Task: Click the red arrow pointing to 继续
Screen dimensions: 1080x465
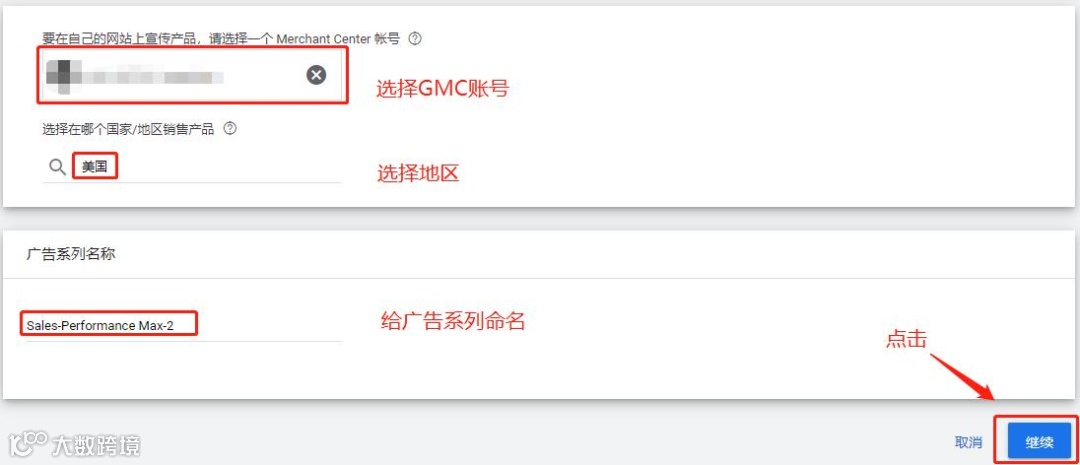Action: point(962,377)
